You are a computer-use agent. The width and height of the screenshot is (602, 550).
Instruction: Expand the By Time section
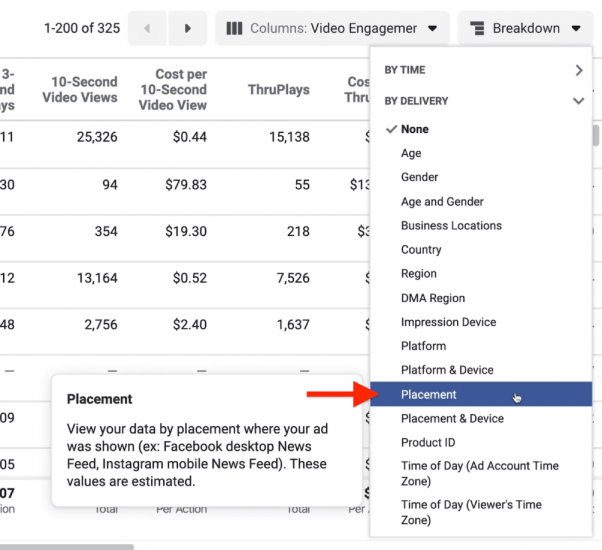tap(483, 71)
